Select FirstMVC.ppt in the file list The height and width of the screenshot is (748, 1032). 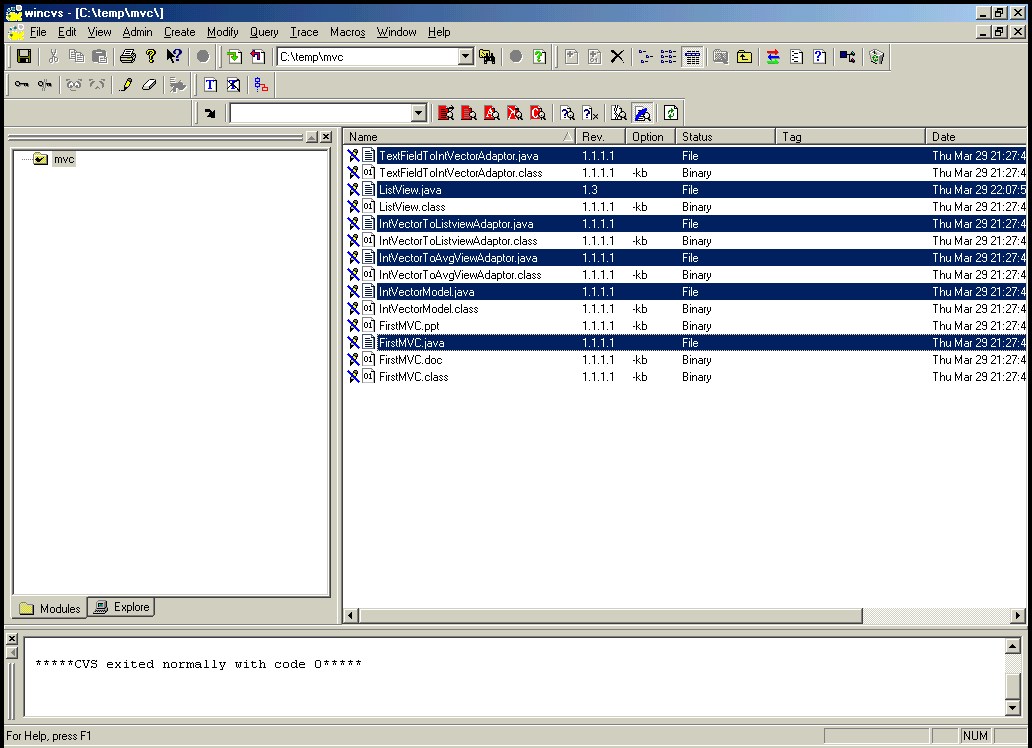tap(408, 326)
